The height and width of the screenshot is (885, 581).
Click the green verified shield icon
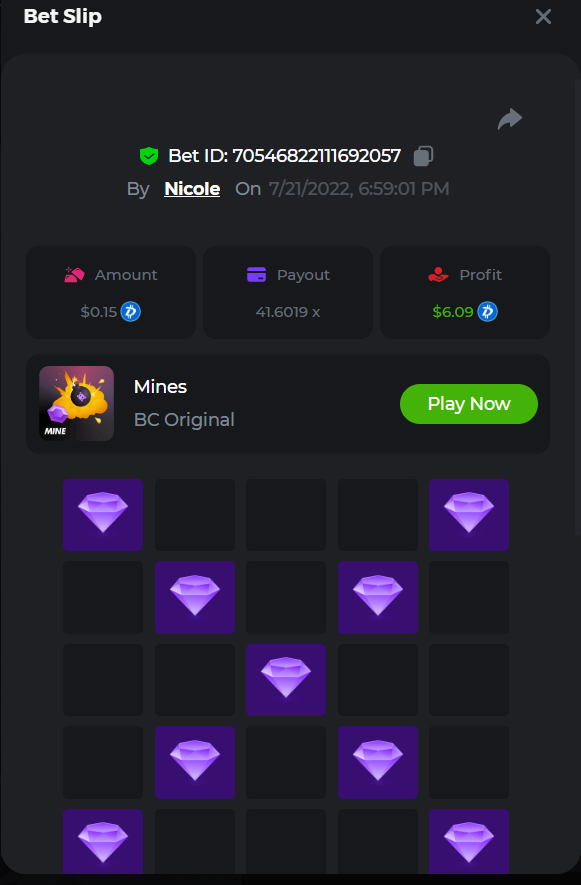149,156
